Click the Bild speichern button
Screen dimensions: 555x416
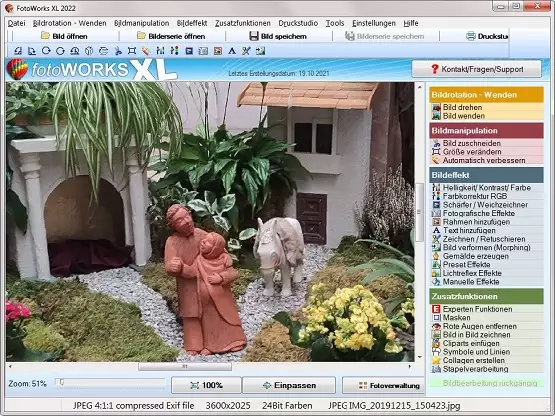tap(278, 36)
